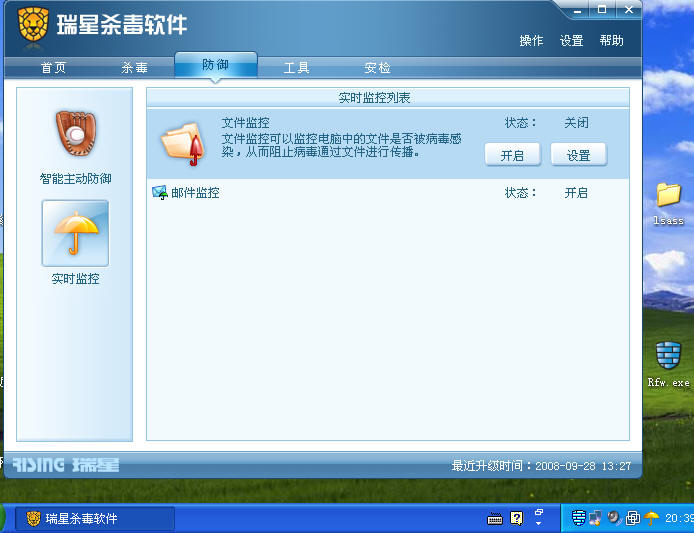Click the language bar keyboard icon
694x533 pixels.
click(x=495, y=518)
